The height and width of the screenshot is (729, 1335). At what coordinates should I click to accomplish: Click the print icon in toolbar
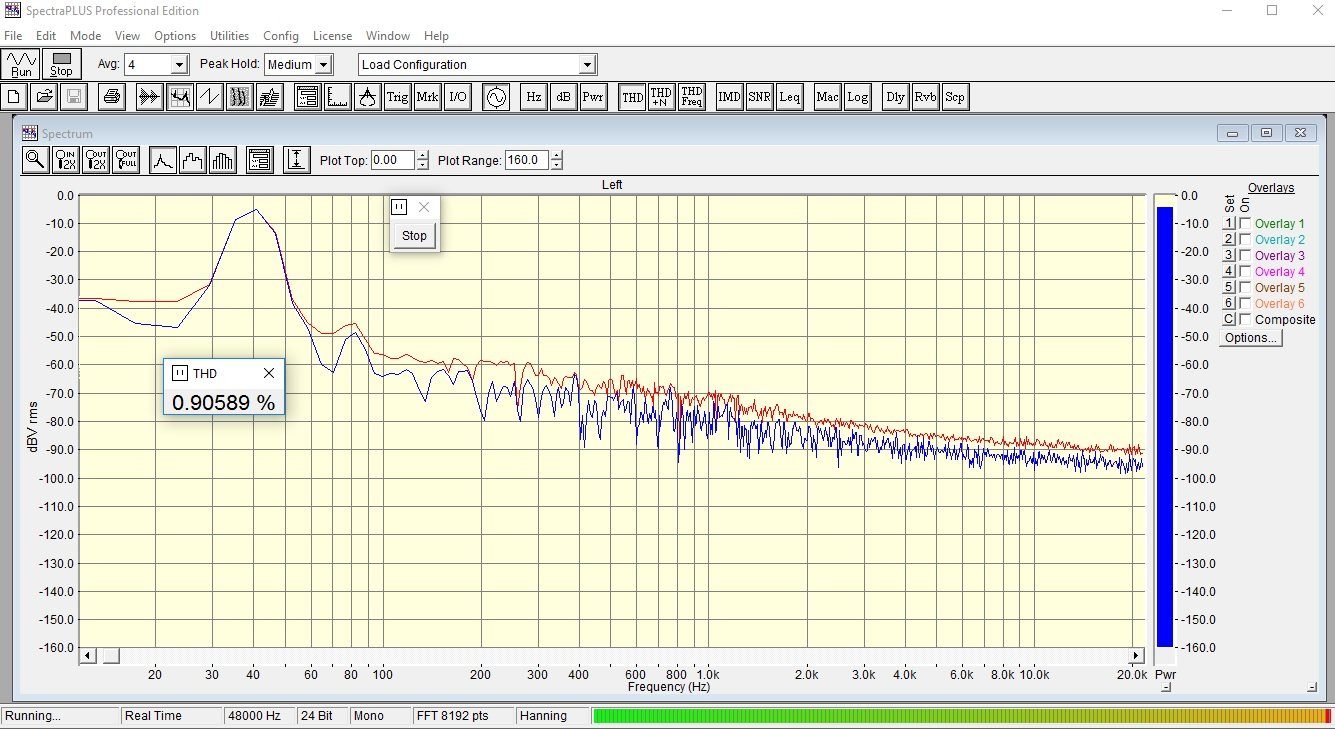[112, 97]
